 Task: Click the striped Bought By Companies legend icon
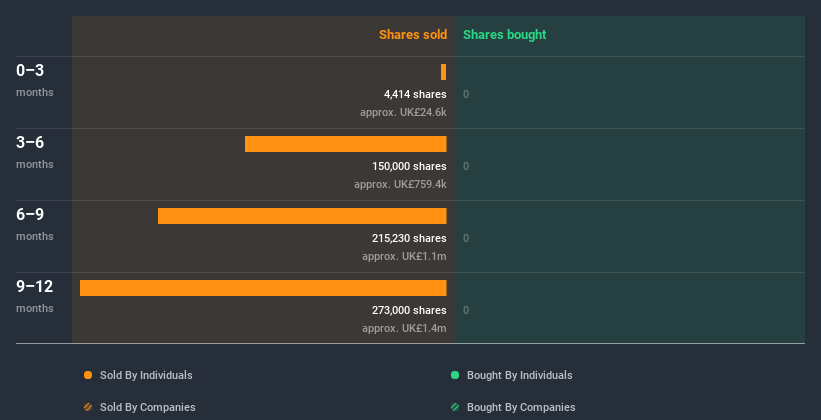(455, 407)
